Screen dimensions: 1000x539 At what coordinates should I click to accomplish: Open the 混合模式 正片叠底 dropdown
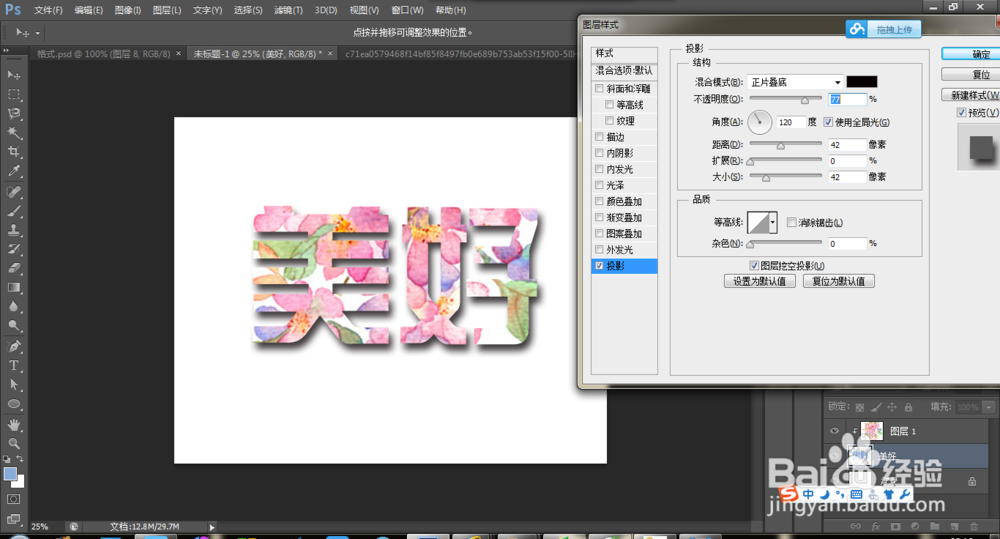[x=795, y=82]
